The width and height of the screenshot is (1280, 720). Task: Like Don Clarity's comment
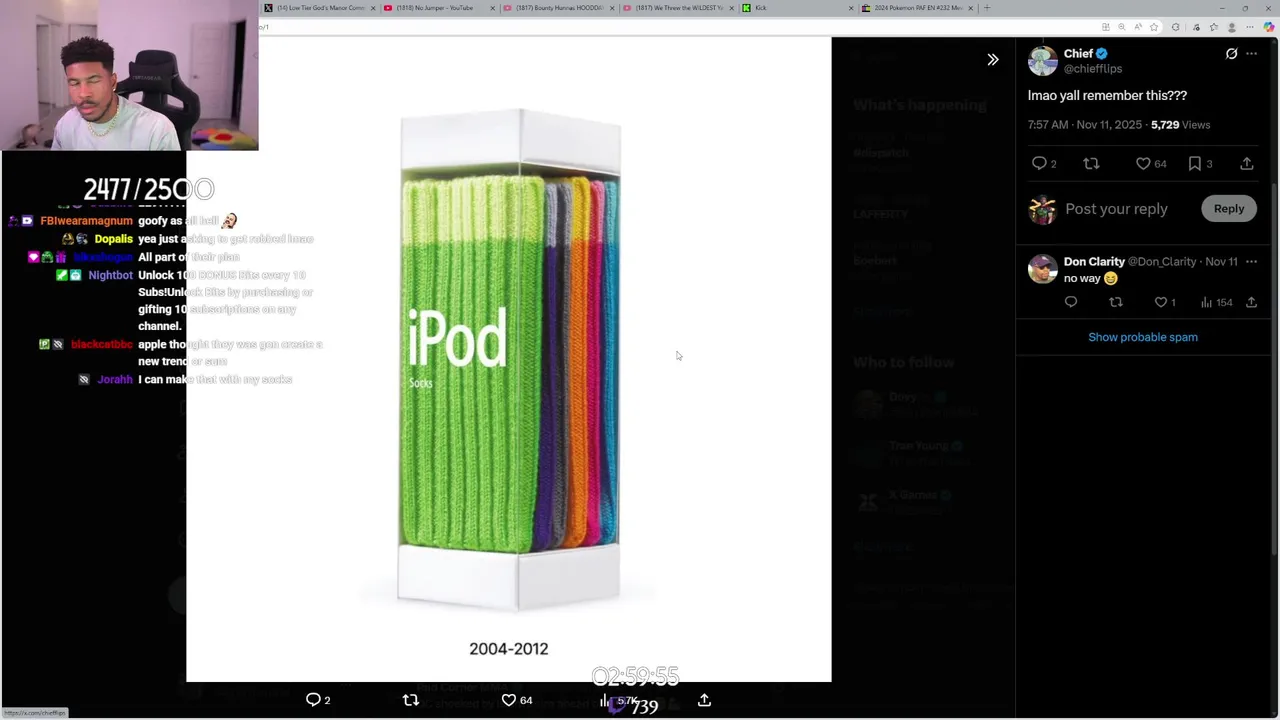click(x=1165, y=302)
